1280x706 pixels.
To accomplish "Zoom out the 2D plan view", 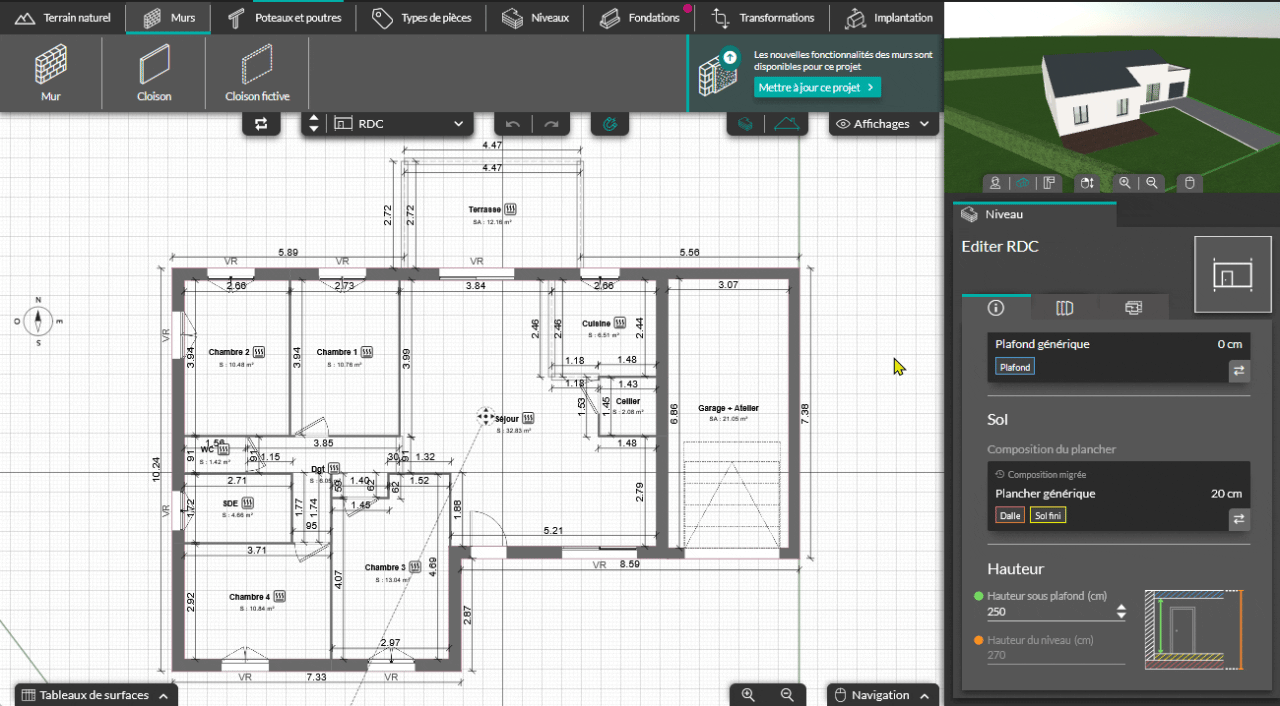I will click(x=787, y=695).
